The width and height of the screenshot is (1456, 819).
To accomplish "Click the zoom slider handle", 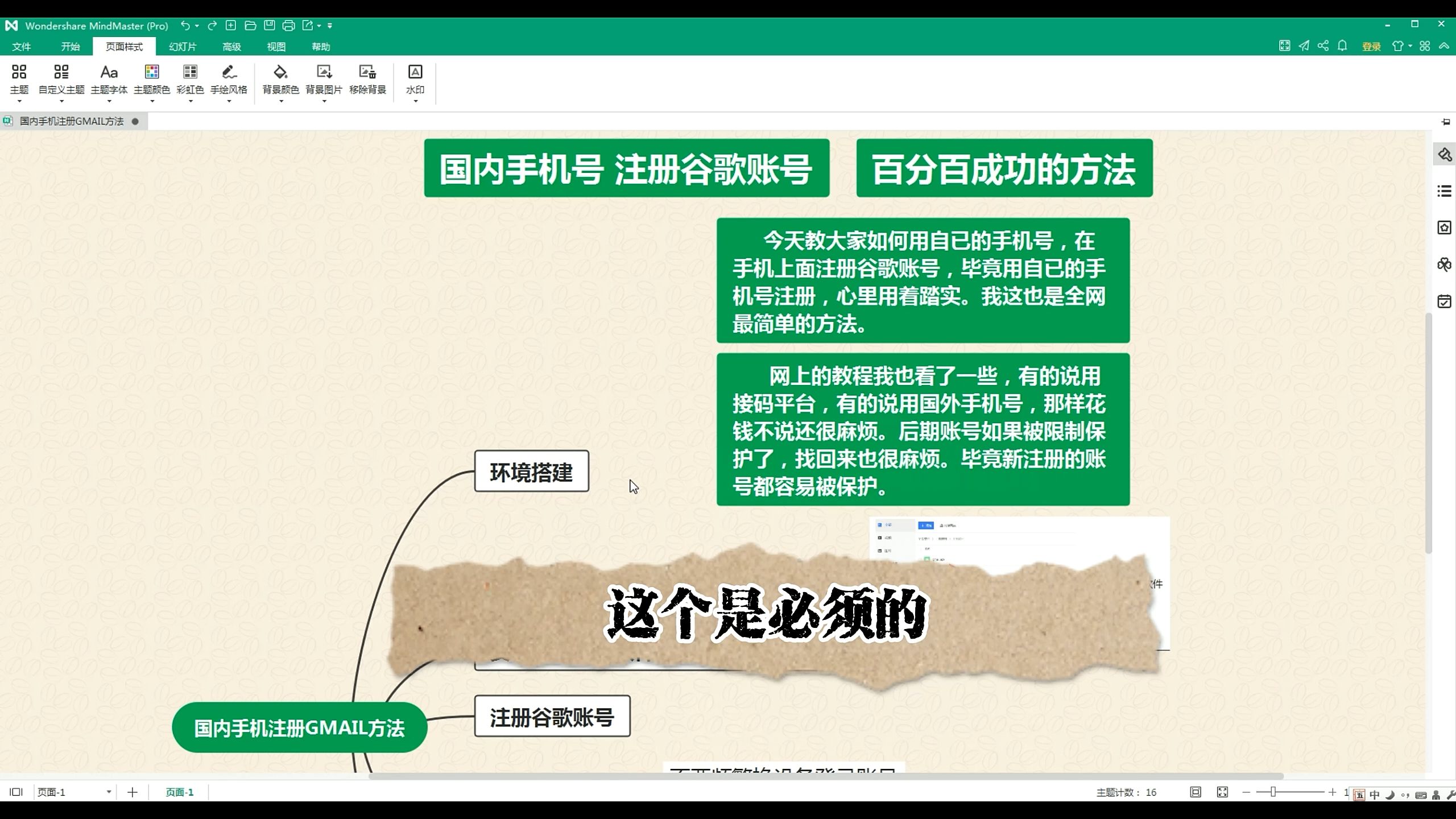I will 1273,792.
